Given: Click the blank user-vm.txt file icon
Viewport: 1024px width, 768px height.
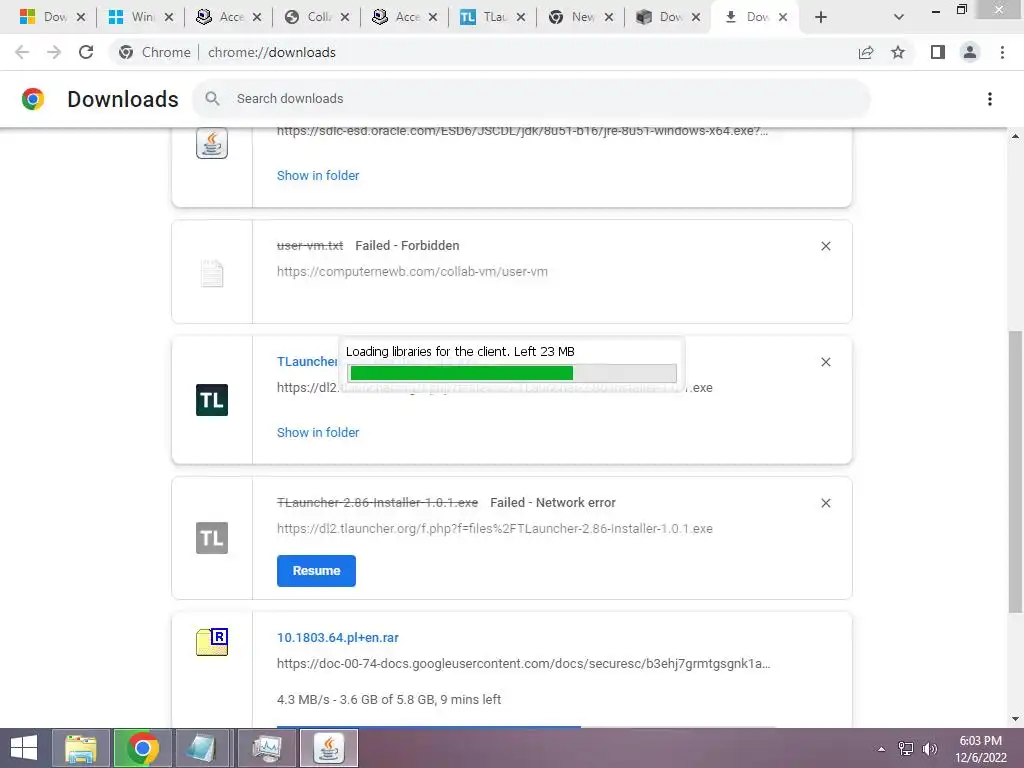Looking at the screenshot, I should (x=212, y=273).
